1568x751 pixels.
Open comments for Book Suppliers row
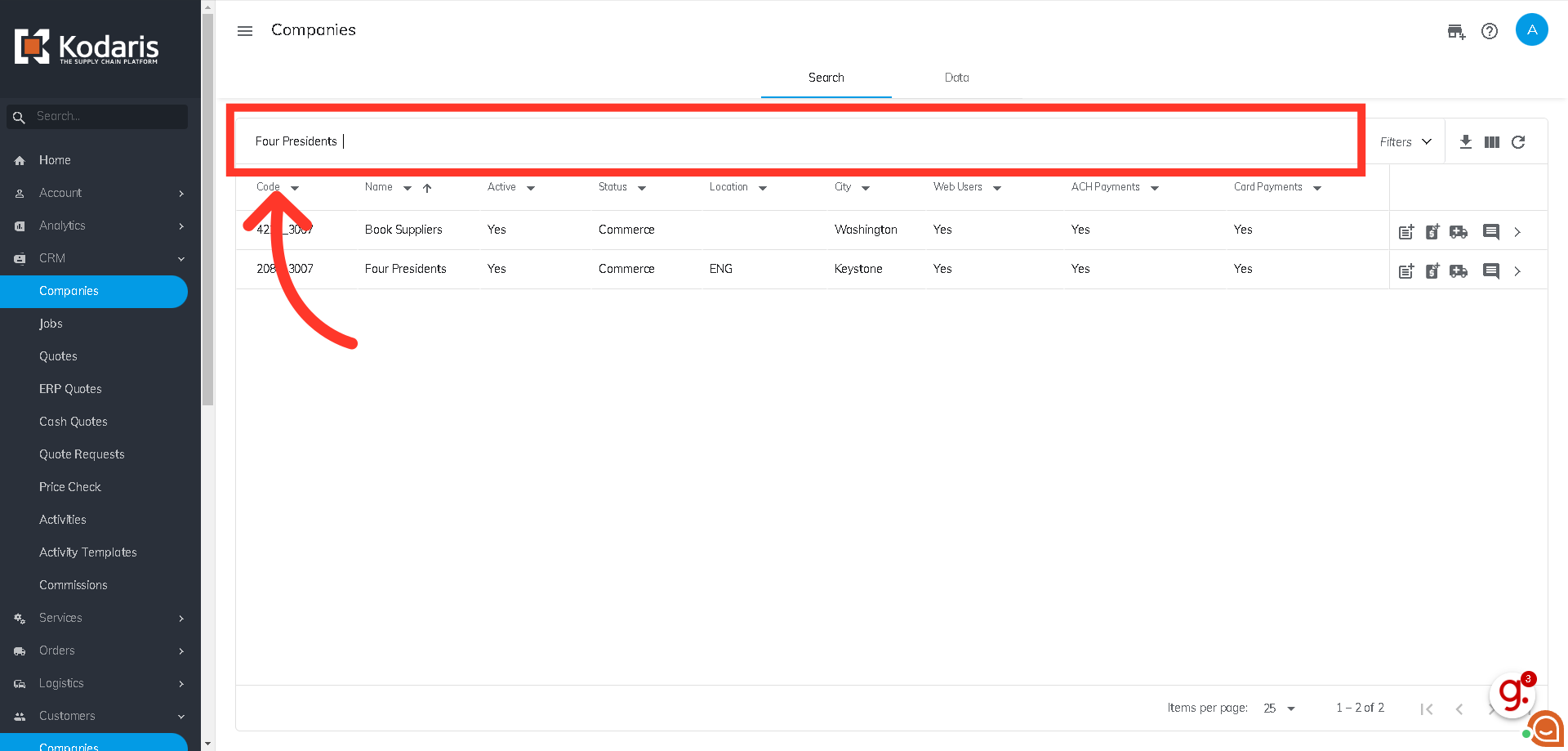pos(1491,232)
